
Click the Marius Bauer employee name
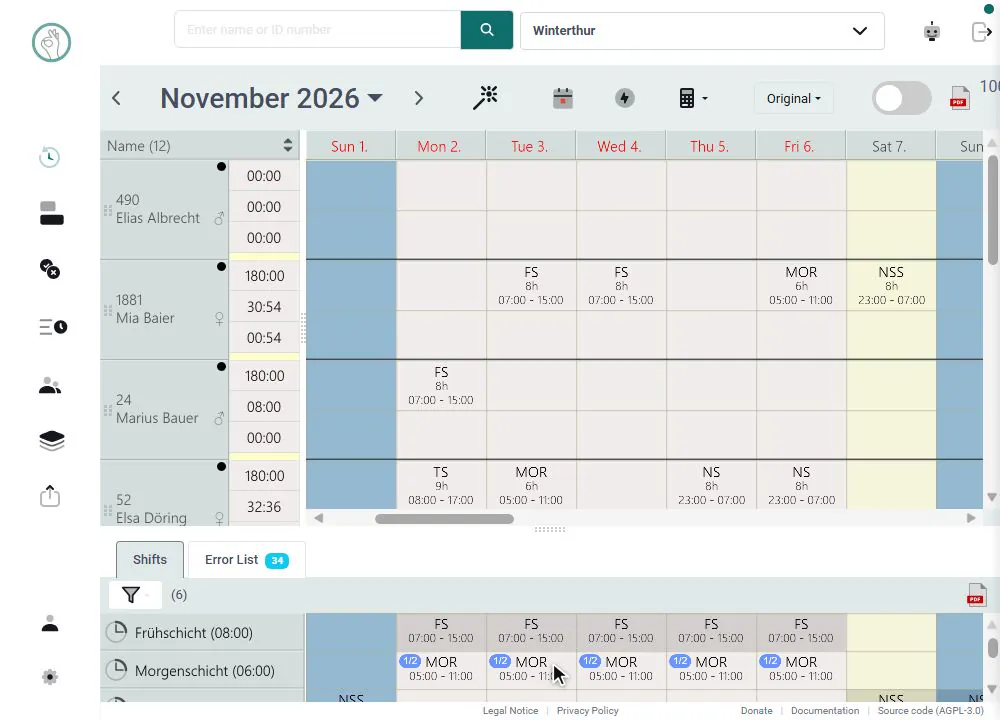157,418
